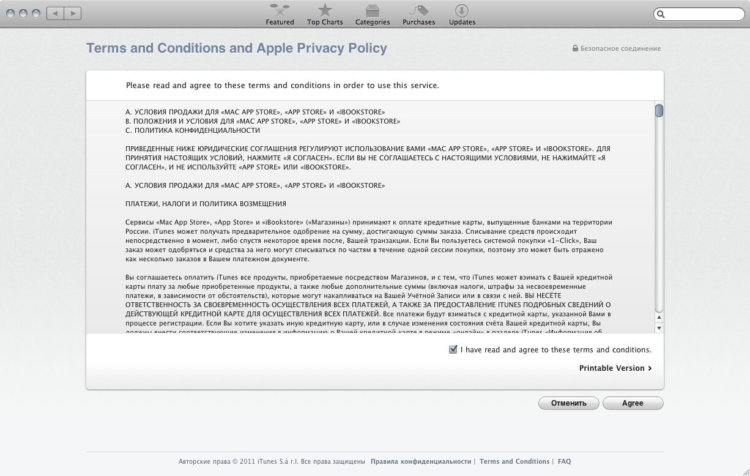Click the scrollbar down arrow
Viewport: 750px width, 476px height.
click(x=659, y=328)
